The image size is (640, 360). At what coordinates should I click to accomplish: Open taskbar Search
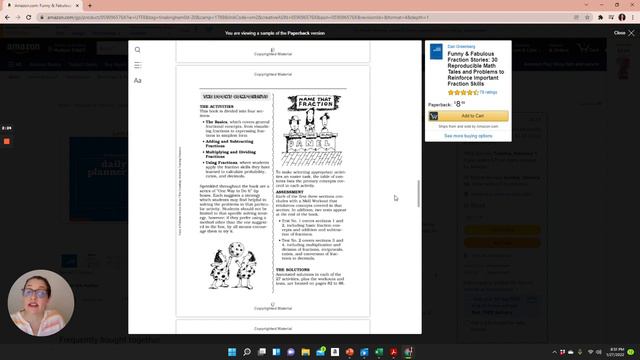coord(247,352)
